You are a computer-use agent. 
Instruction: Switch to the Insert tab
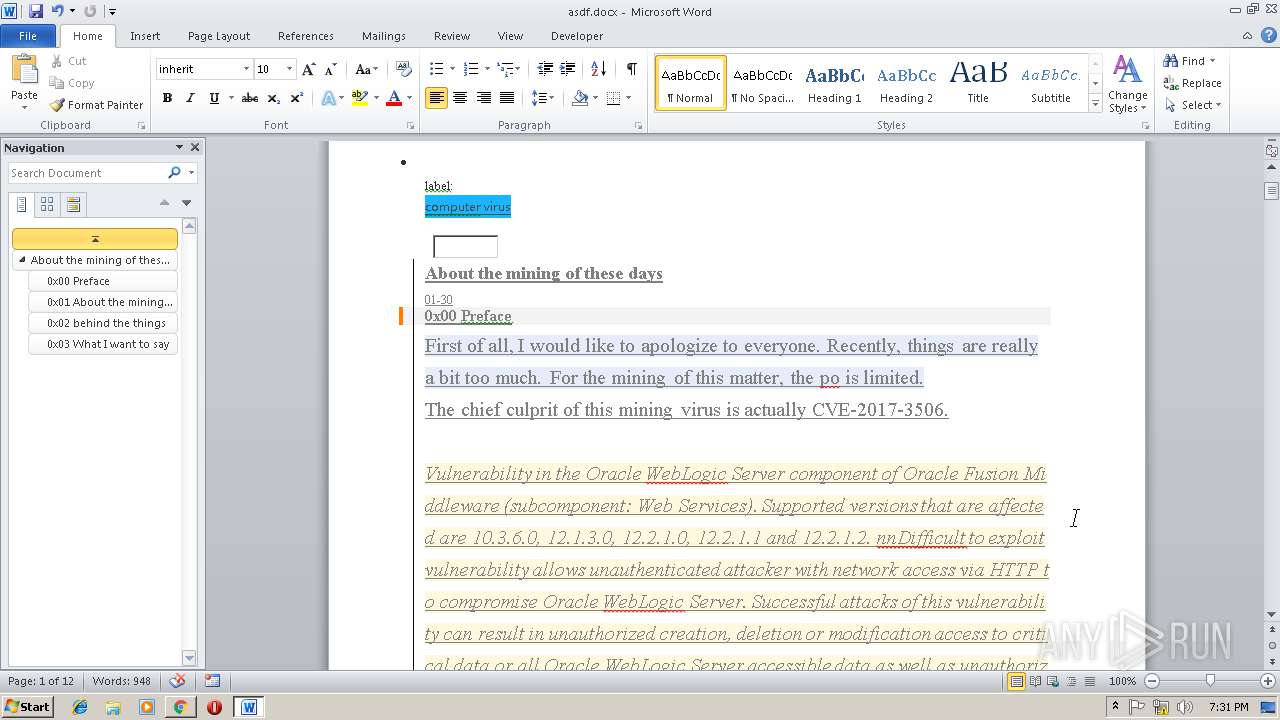[145, 36]
